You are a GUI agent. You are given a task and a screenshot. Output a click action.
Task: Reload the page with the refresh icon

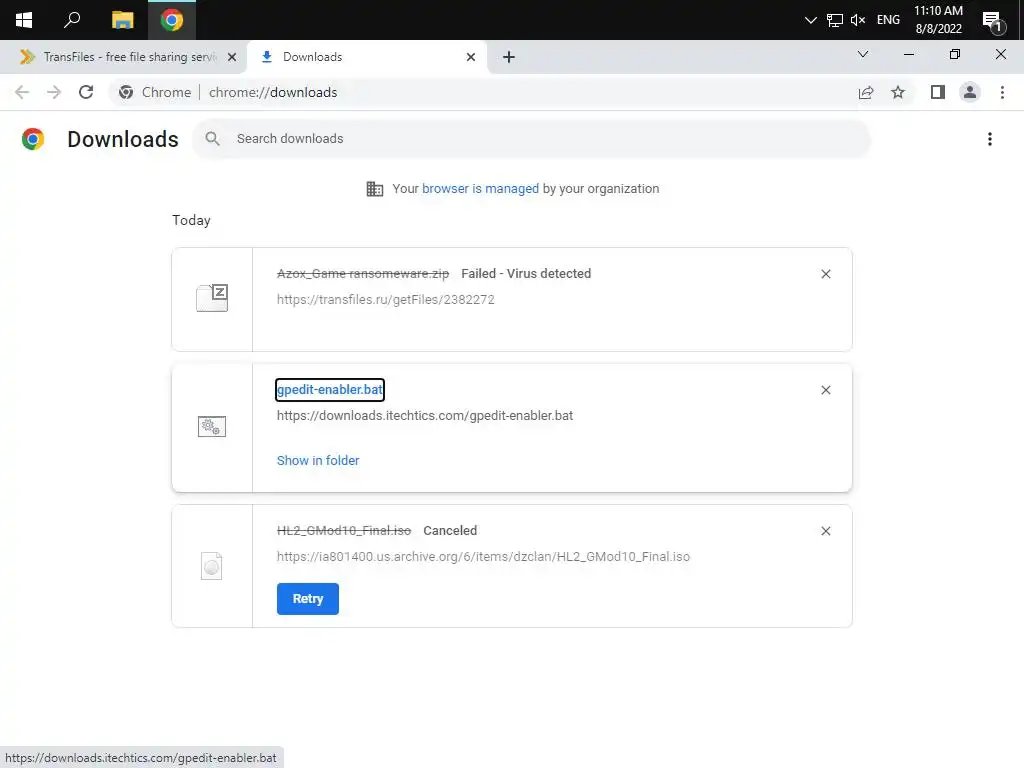coord(86,92)
